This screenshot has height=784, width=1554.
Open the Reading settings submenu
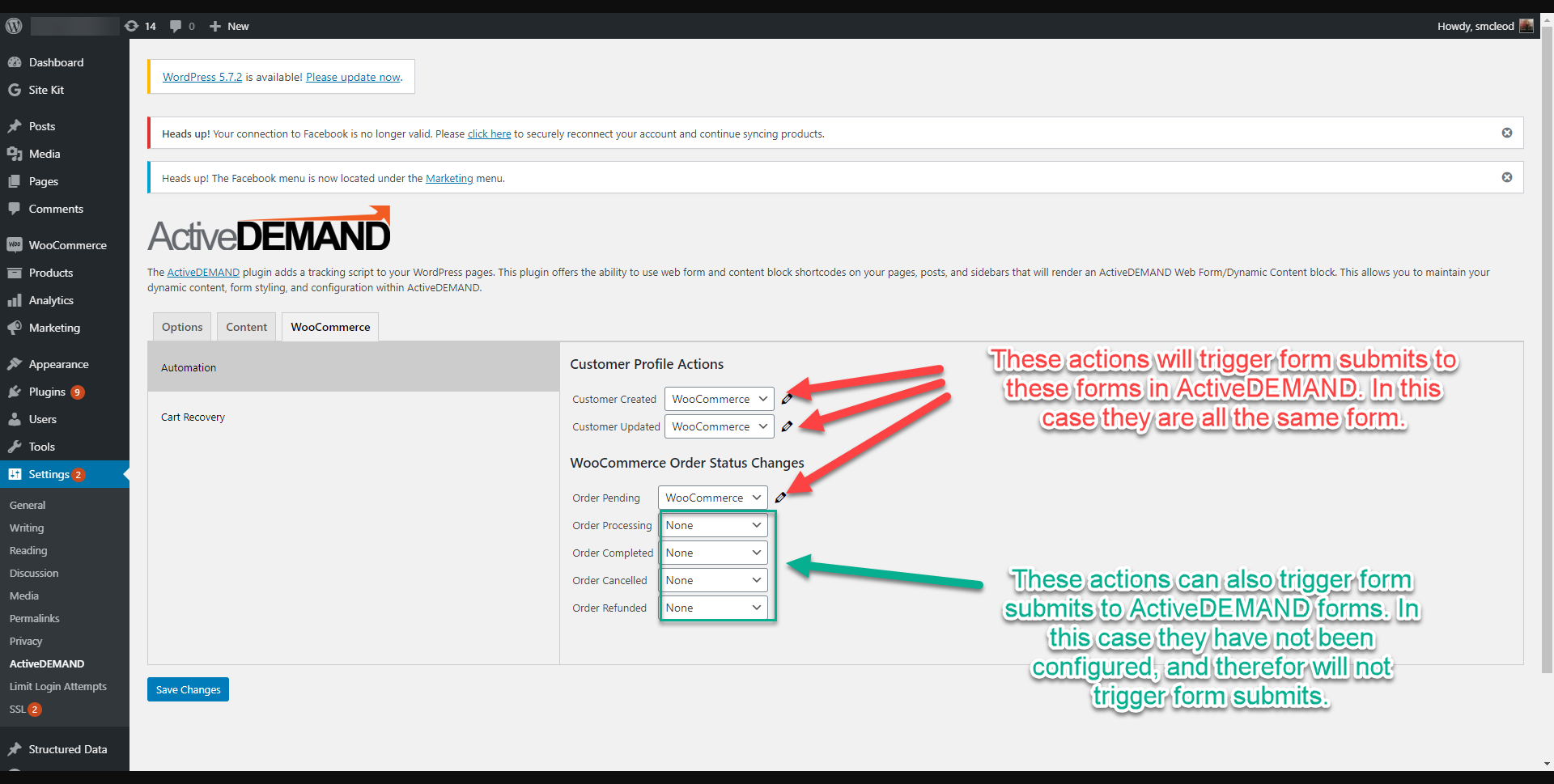pyautogui.click(x=28, y=550)
